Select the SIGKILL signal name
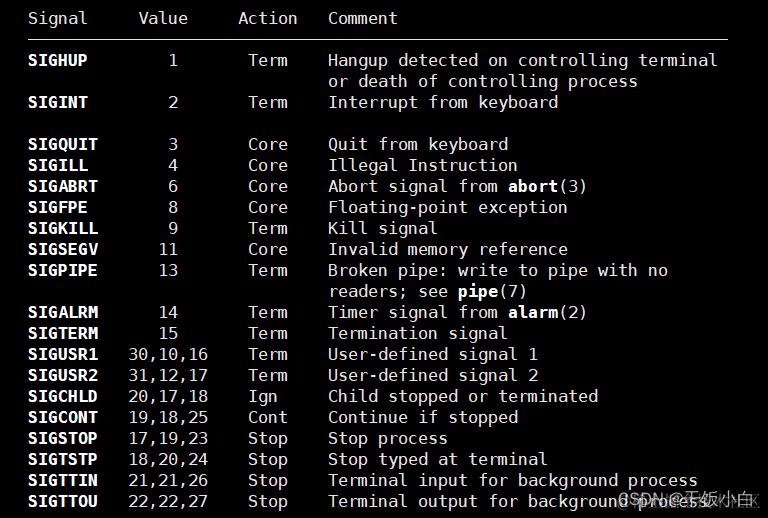 pyautogui.click(x=63, y=228)
